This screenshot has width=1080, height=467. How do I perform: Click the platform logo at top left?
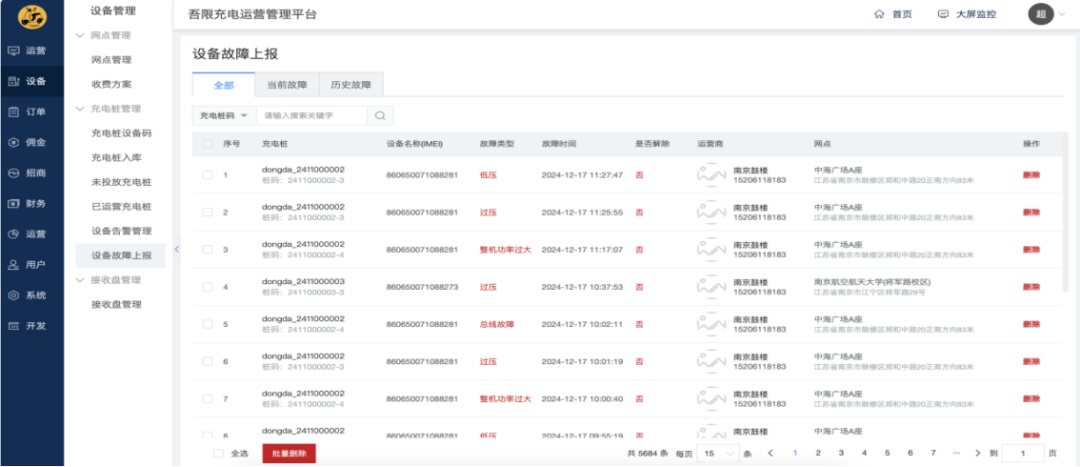[x=32, y=15]
